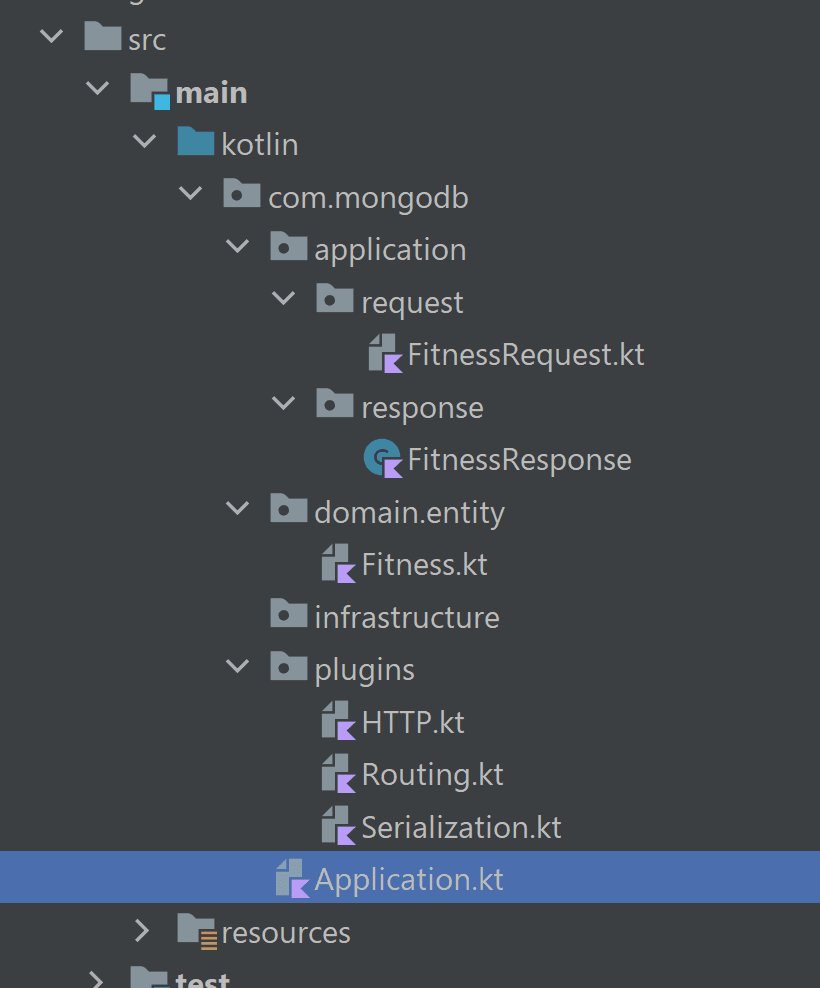
Task: Click the HTTP.kt Kotlin file icon
Action: [338, 720]
